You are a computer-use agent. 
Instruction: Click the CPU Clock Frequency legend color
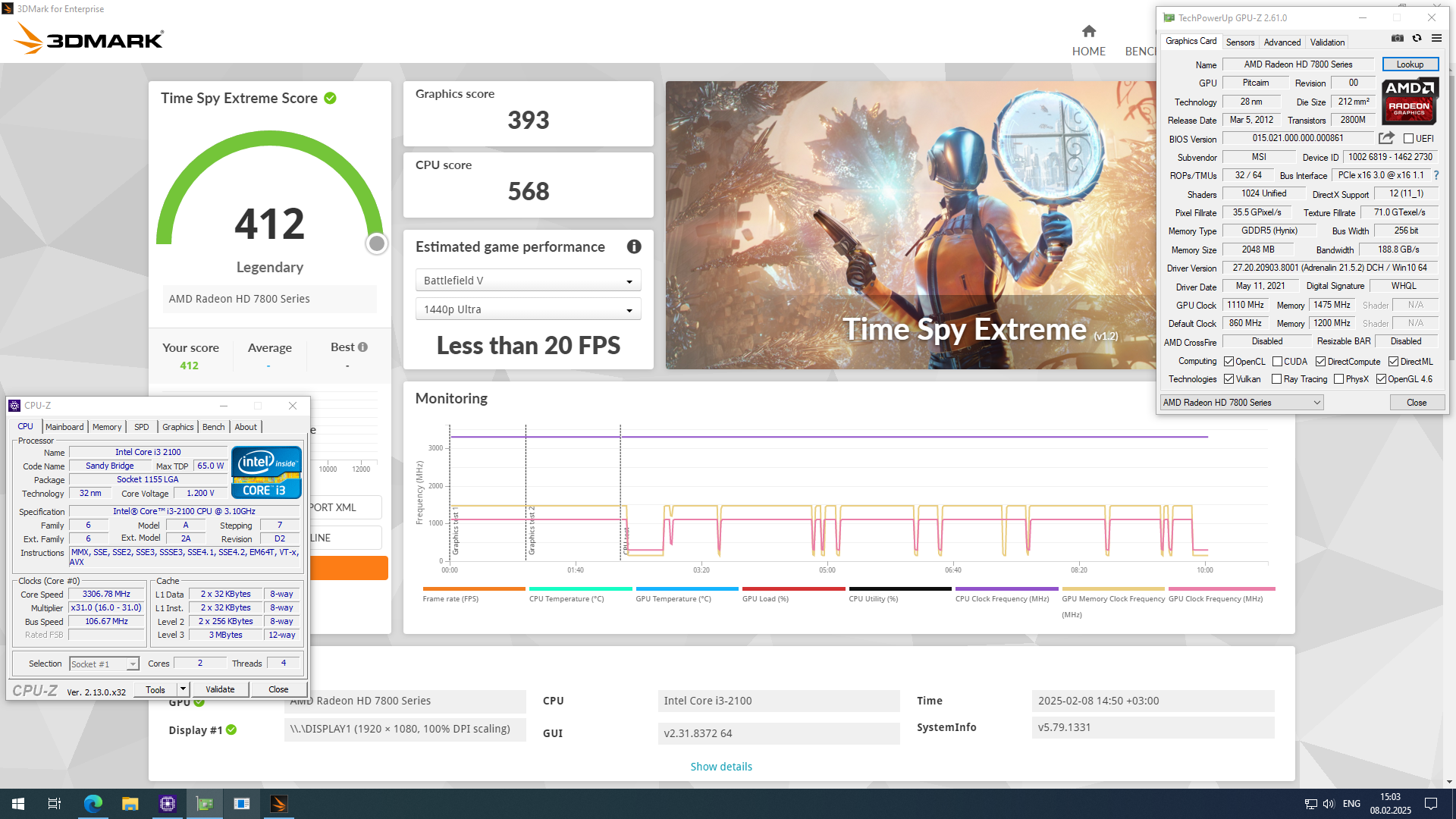(1006, 588)
